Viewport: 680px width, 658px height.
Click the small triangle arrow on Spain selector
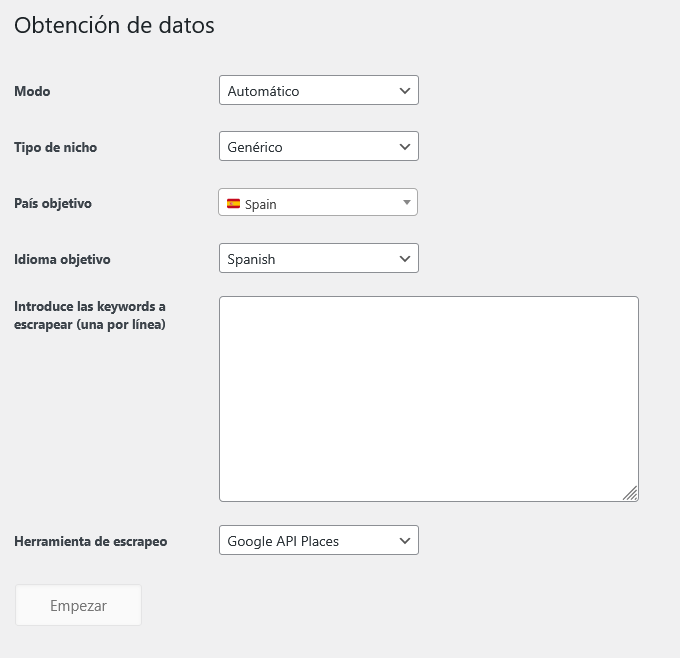406,202
